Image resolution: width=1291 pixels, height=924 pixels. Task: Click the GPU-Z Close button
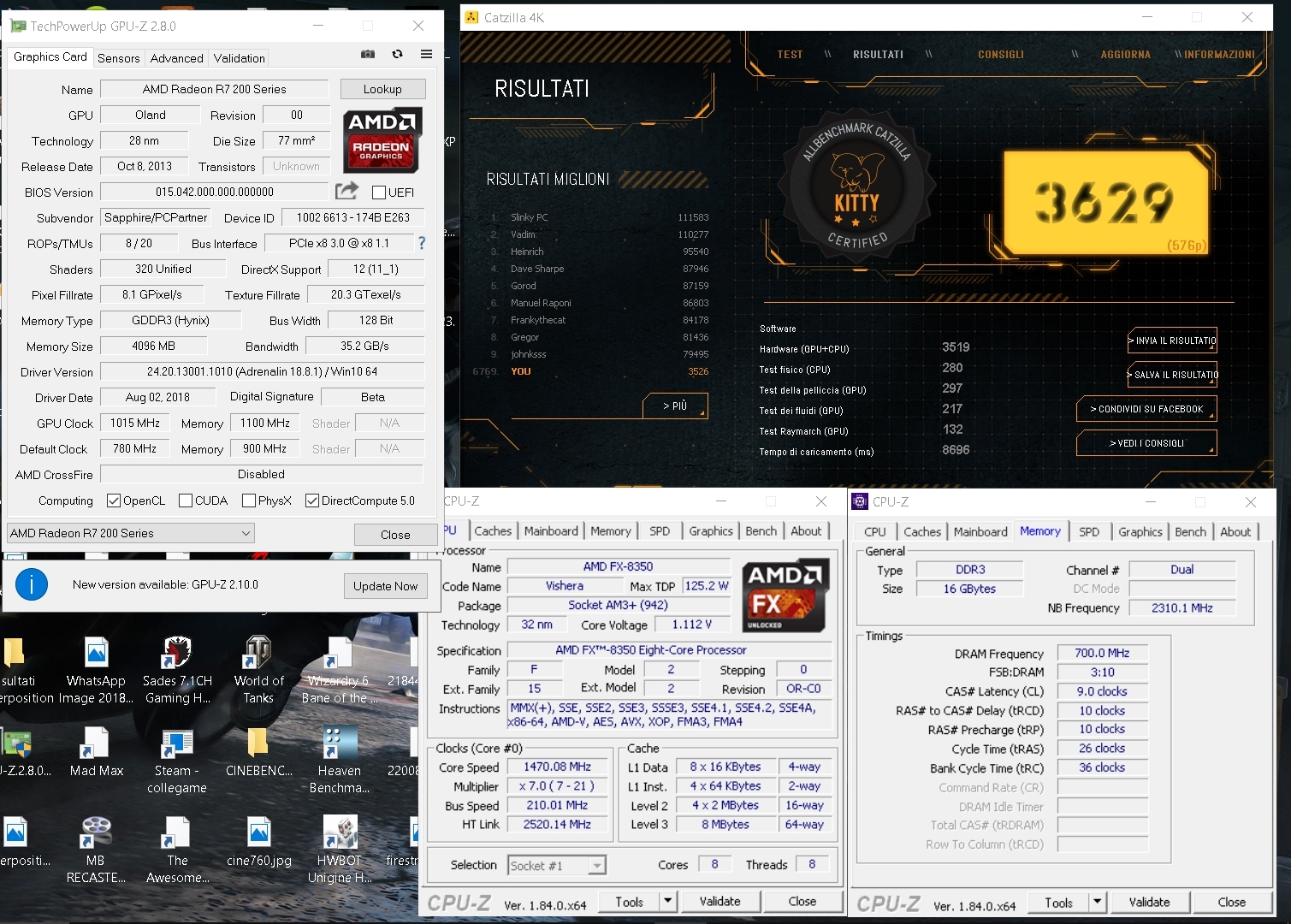click(x=395, y=535)
